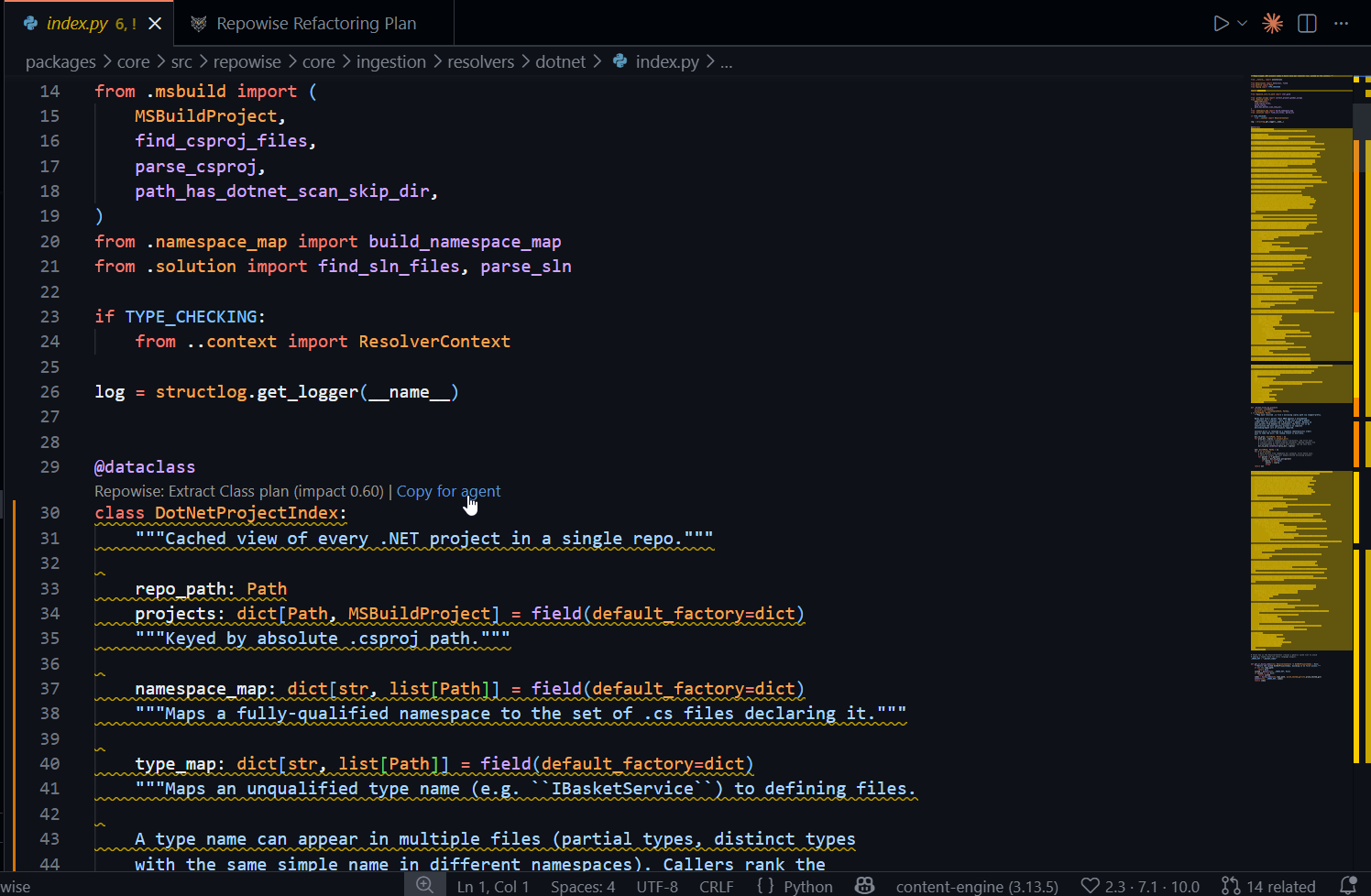The width and height of the screenshot is (1371, 896).
Task: Open the 'packages' breadcrumb segment
Action: click(x=60, y=61)
